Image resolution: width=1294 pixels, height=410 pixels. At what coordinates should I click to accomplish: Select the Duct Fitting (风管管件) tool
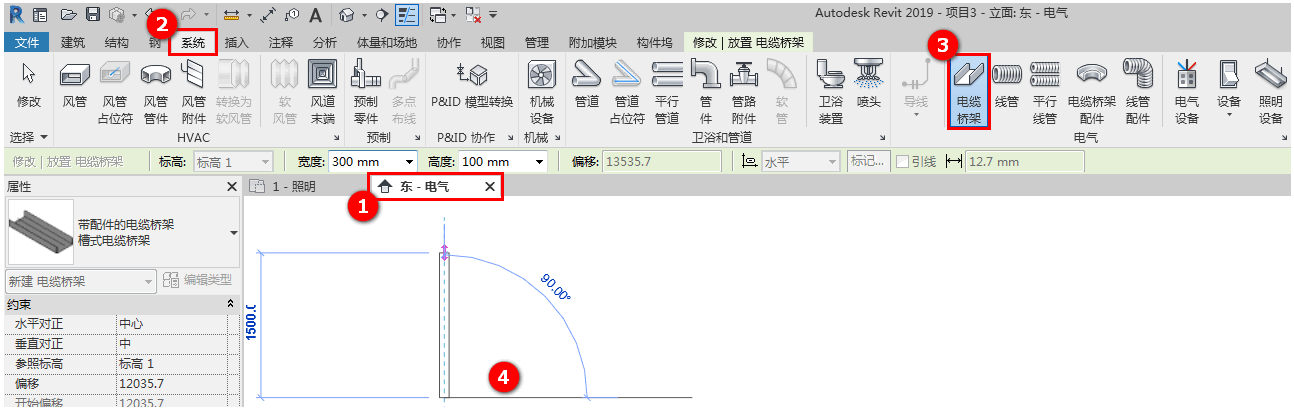pos(155,91)
